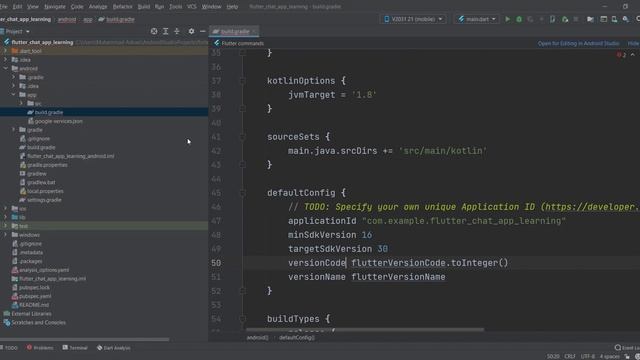Start debugging with the green bug icon
The height and width of the screenshot is (360, 640).
[519, 19]
